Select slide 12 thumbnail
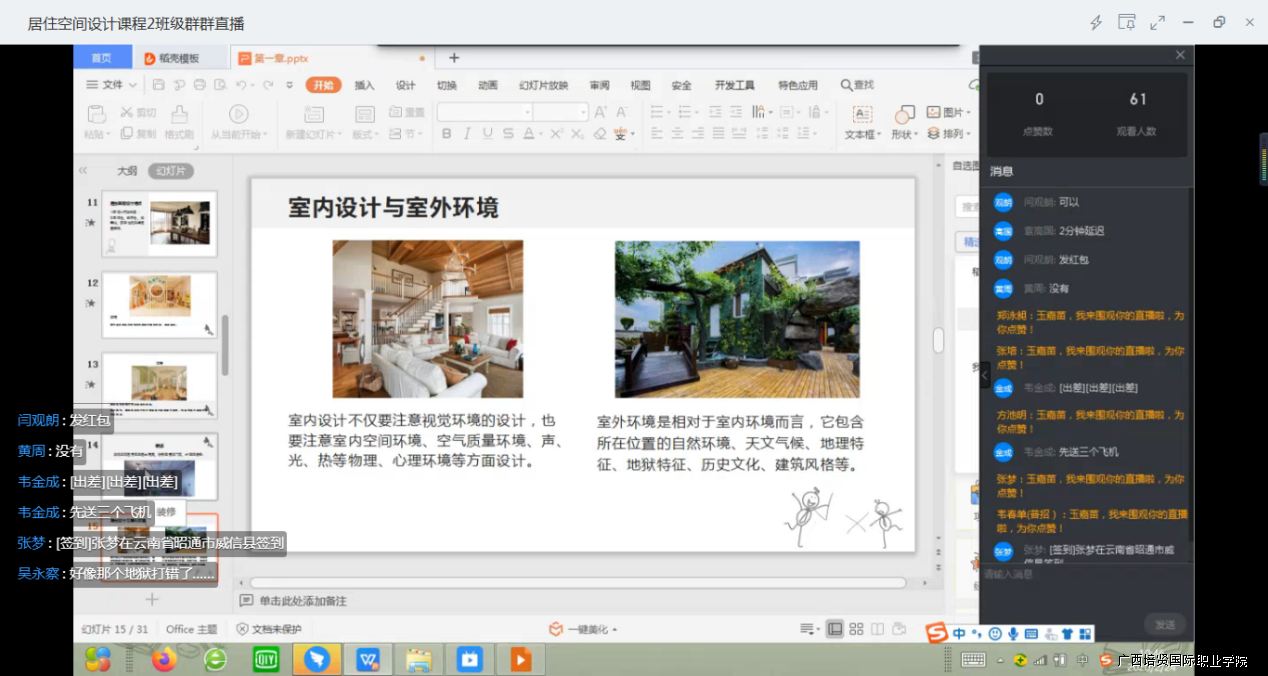Screen dimensions: 1268x676 (x=160, y=304)
